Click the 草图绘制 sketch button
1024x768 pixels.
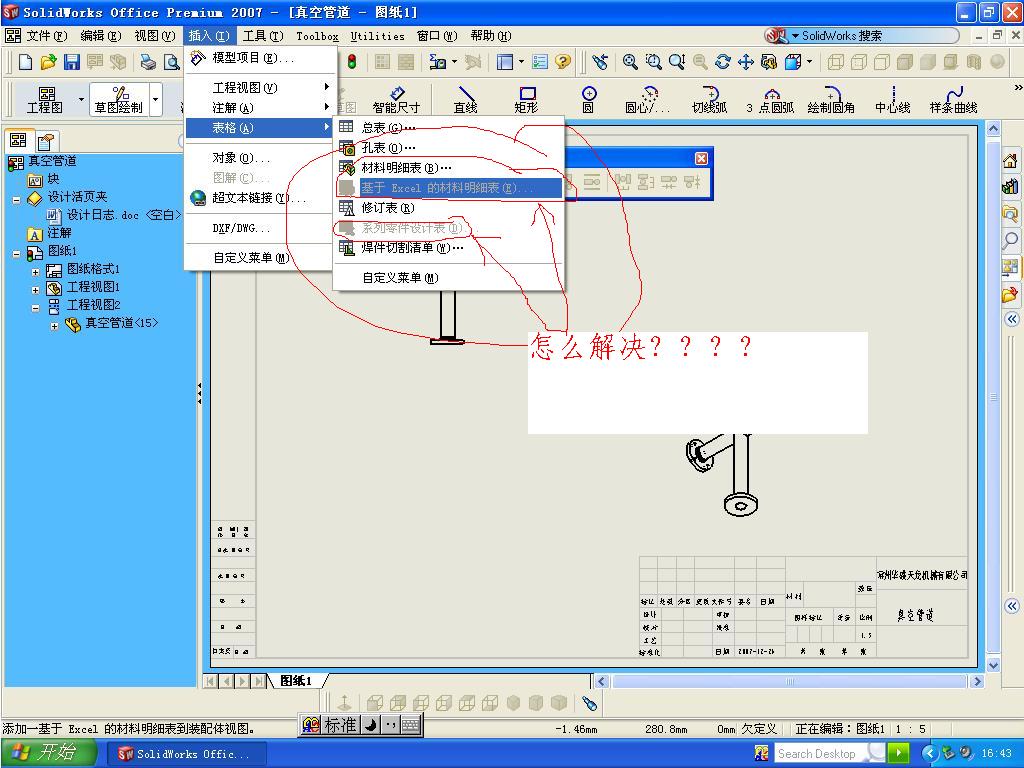[118, 99]
